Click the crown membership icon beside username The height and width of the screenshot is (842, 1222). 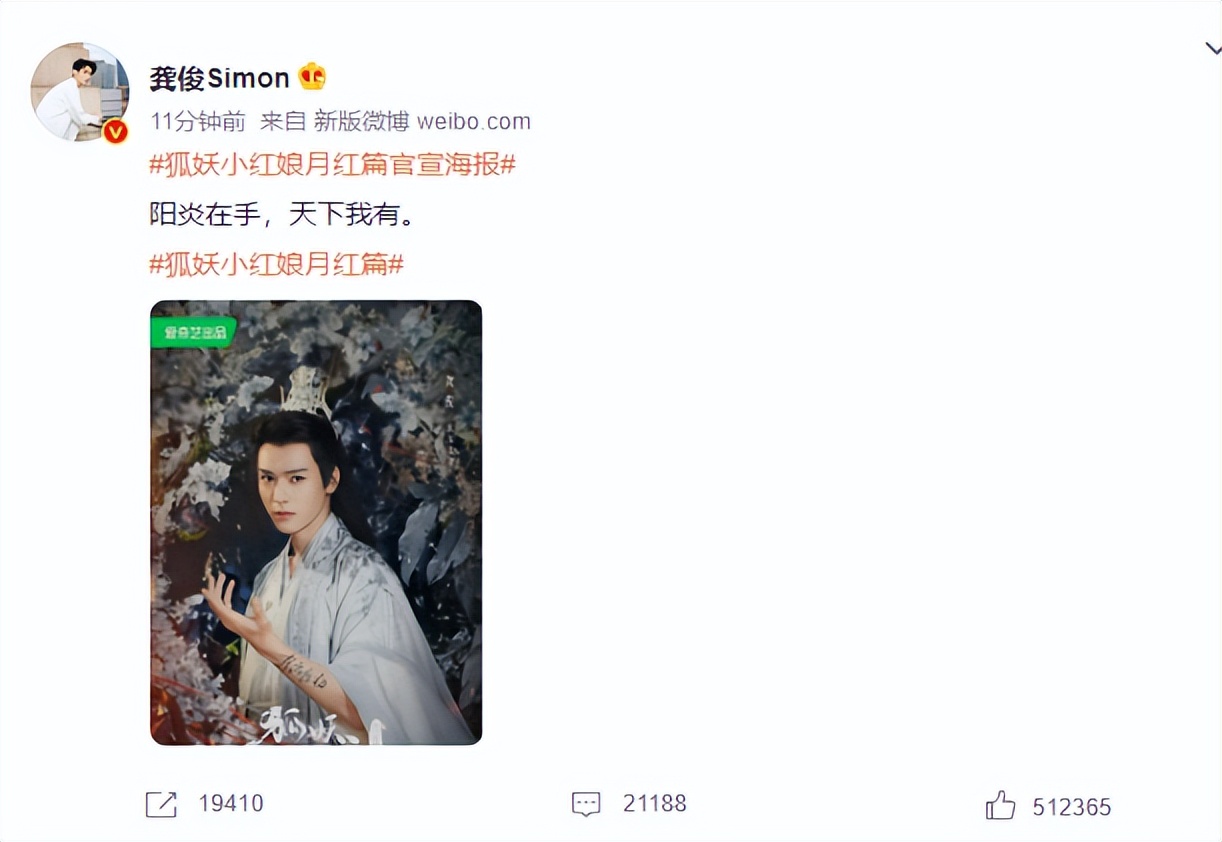(x=313, y=77)
